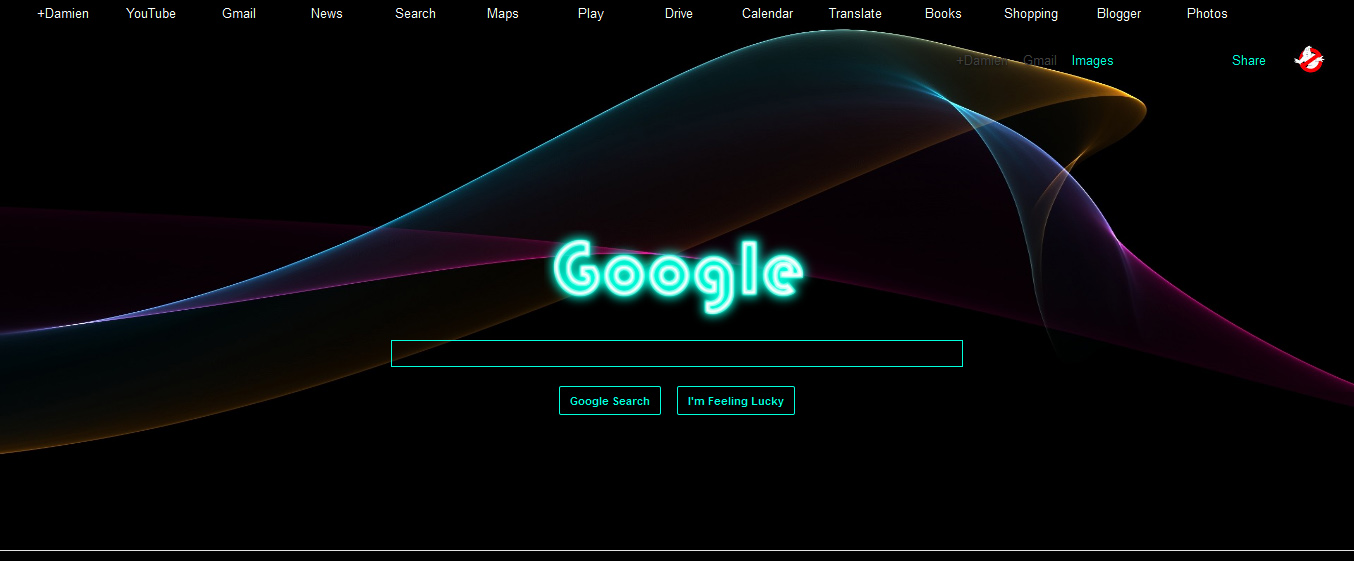
Task: Focus the cyan-outlined search box
Action: [x=677, y=354]
